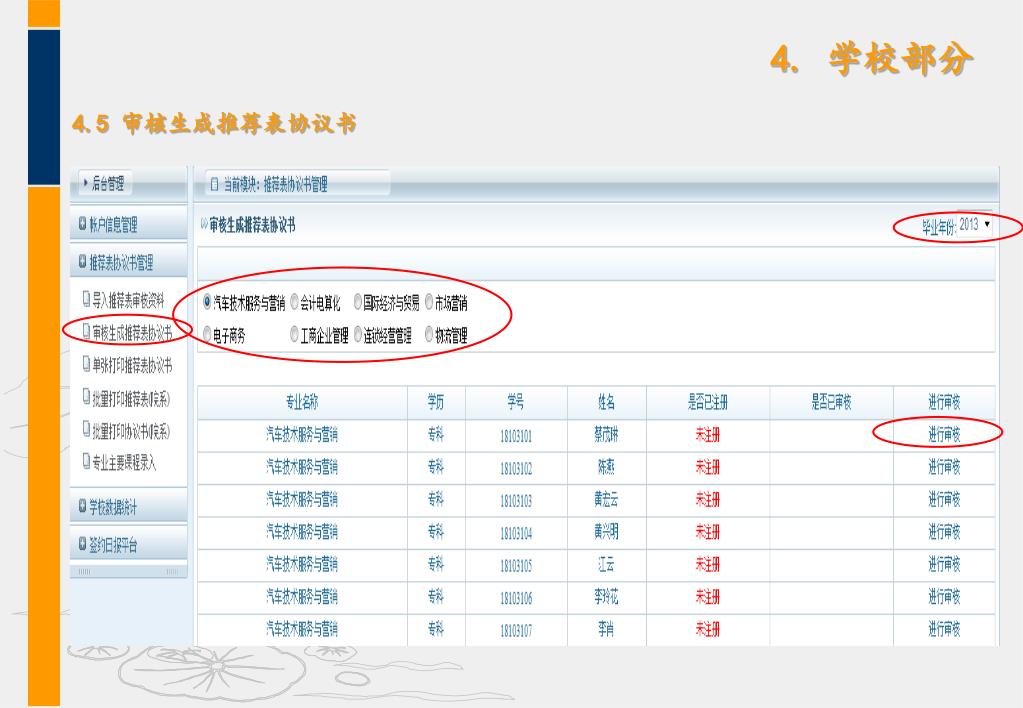Select the 会计电算化 radio button
Viewport: 1023px width, 708px height.
[x=294, y=302]
